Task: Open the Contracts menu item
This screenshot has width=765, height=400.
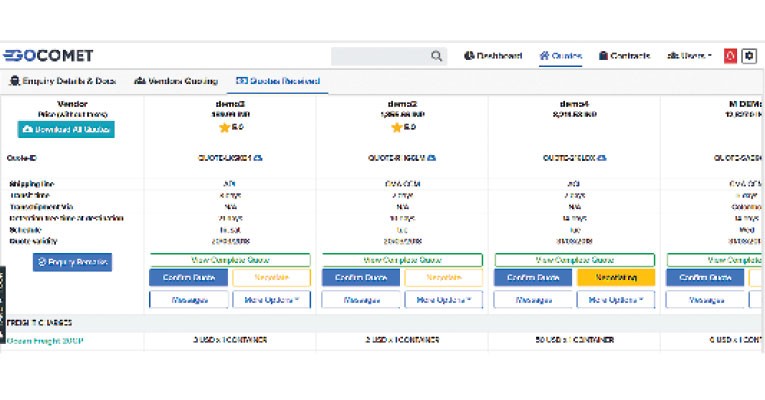Action: tap(624, 56)
